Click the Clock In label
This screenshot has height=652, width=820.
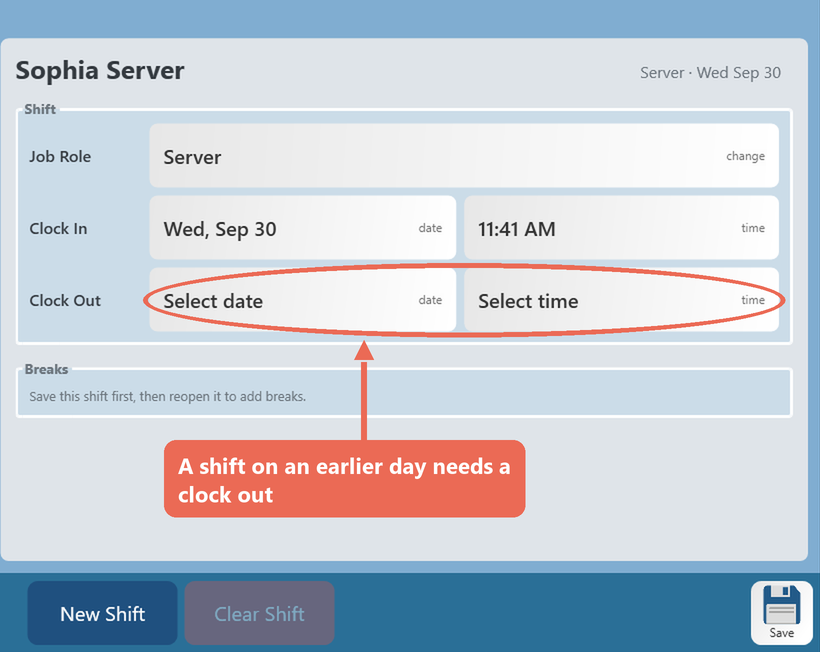[58, 228]
